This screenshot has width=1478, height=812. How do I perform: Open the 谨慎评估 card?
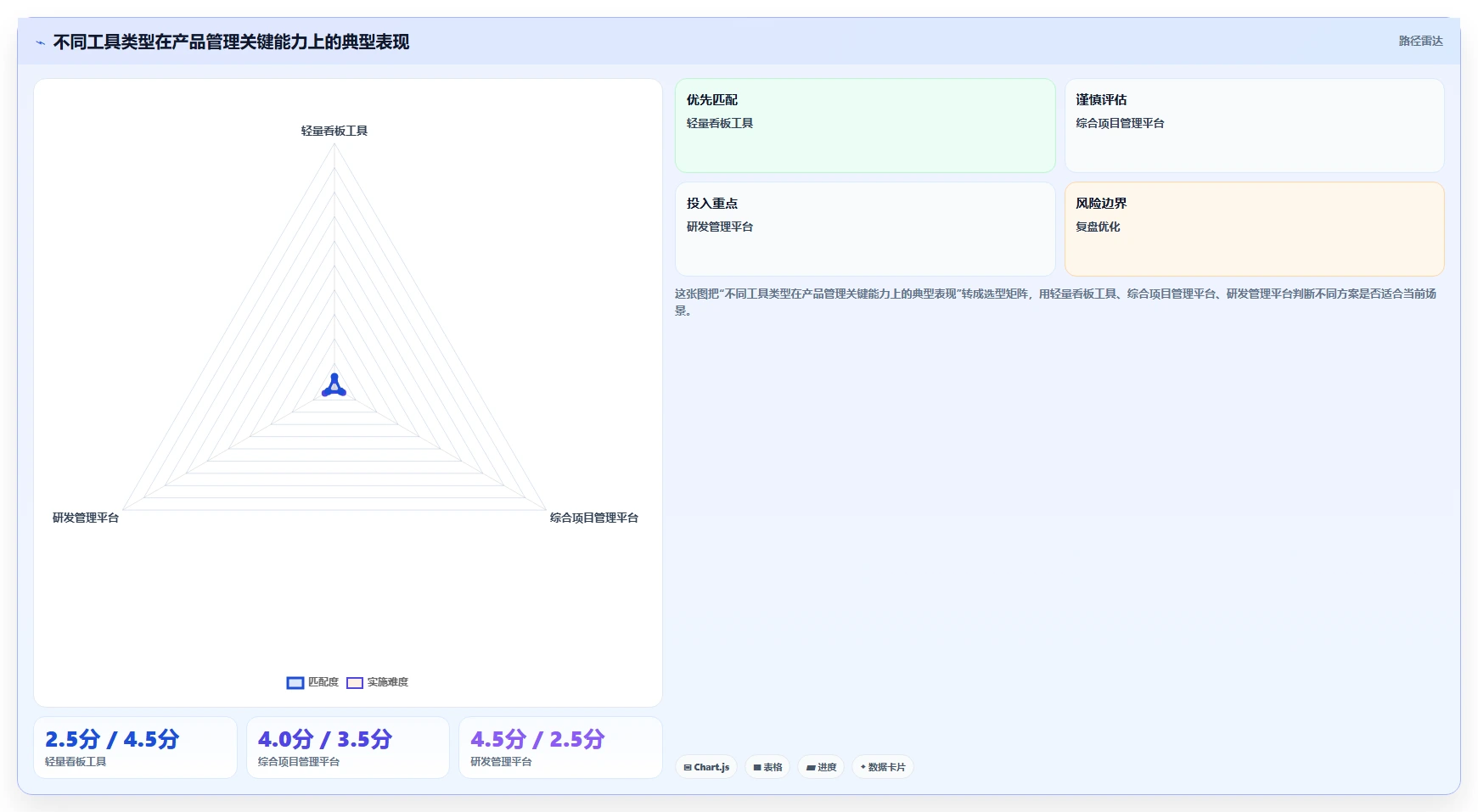[x=1255, y=126]
